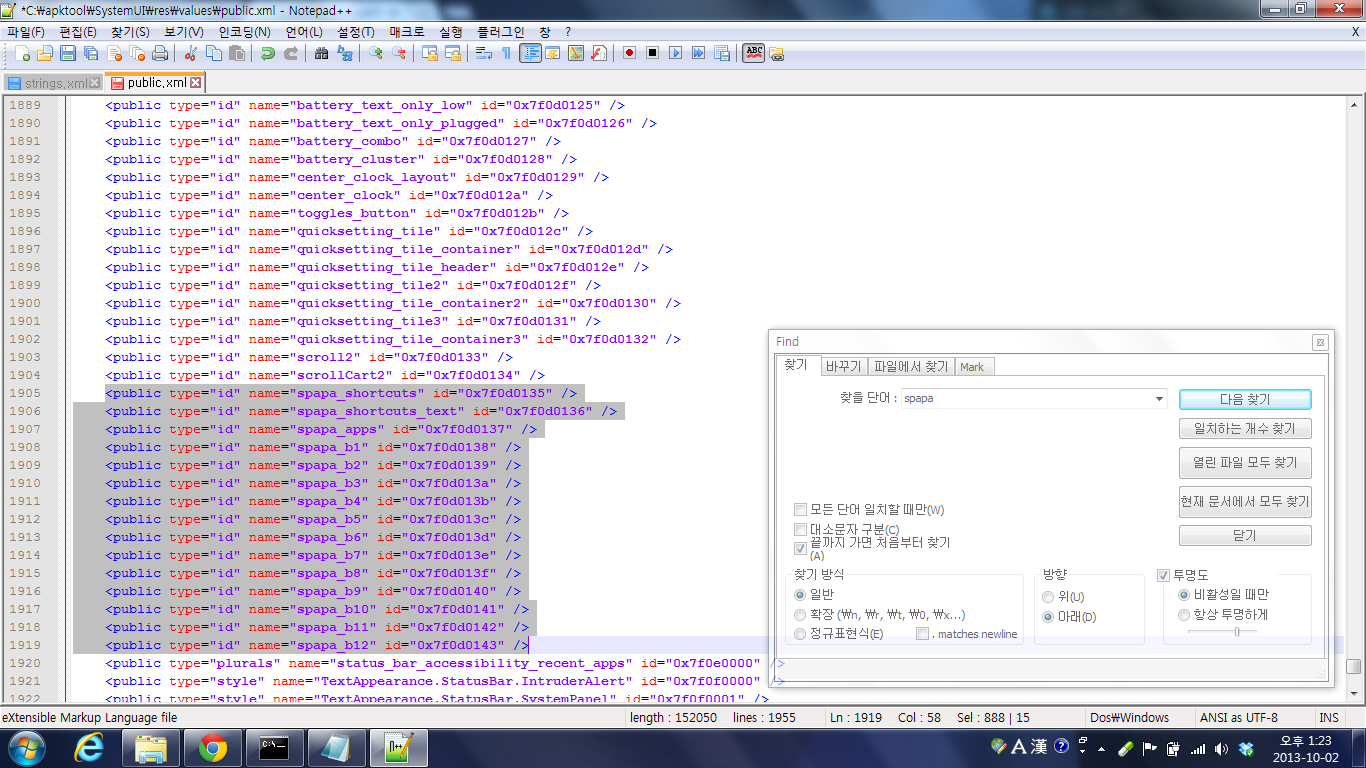The height and width of the screenshot is (768, 1366).
Task: Start macro recording with red circle icon
Action: pos(629,53)
